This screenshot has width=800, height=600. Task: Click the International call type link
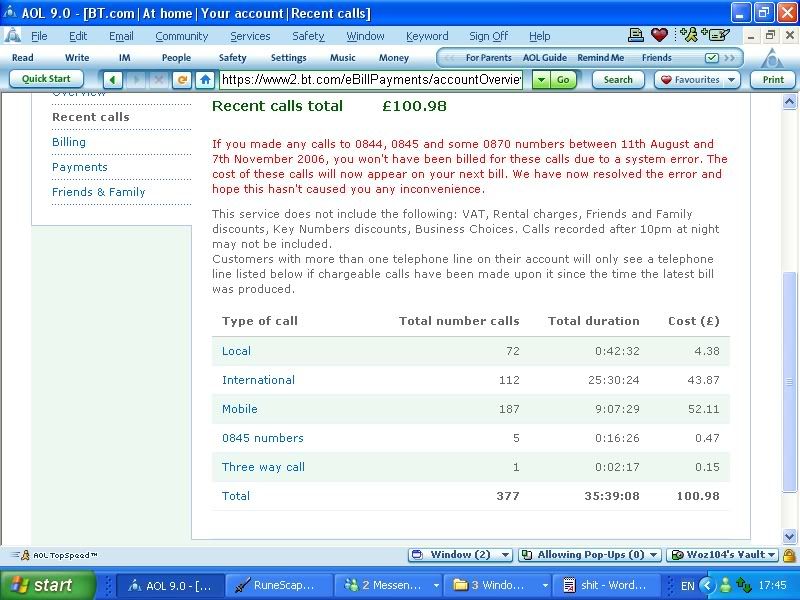pyautogui.click(x=258, y=380)
